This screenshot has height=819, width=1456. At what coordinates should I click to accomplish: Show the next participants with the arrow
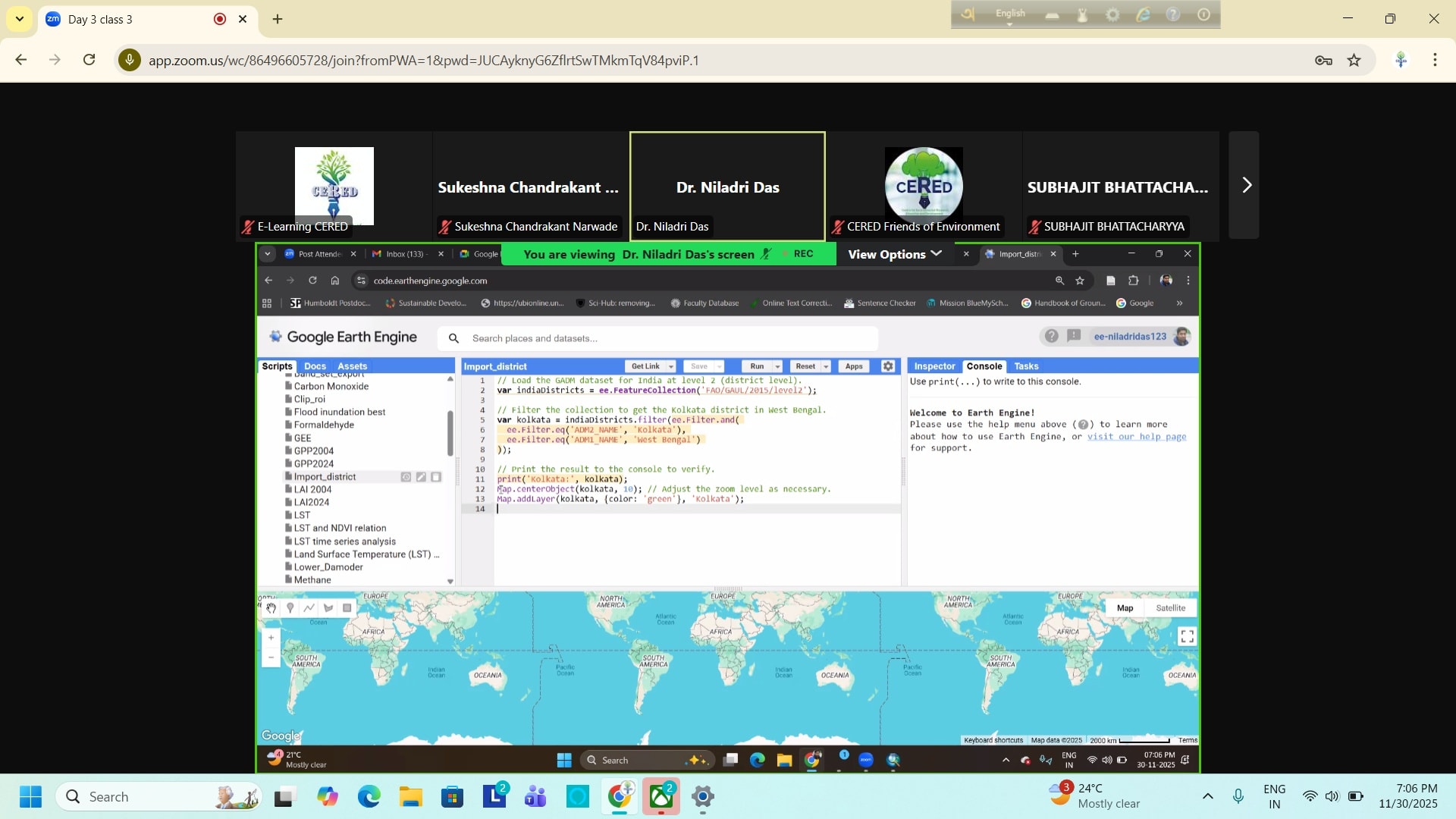(x=1245, y=185)
